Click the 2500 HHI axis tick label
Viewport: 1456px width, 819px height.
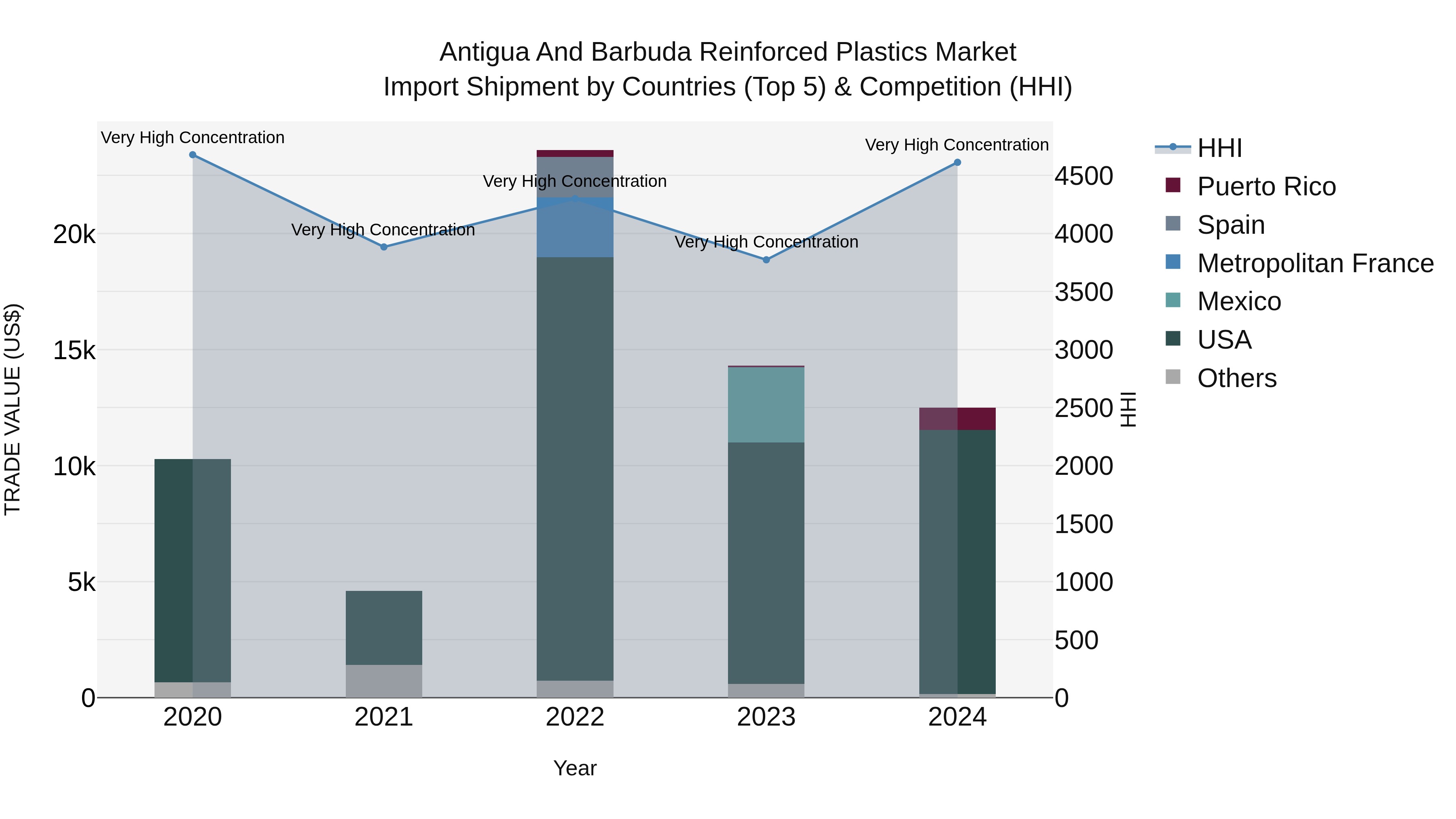pyautogui.click(x=1084, y=408)
